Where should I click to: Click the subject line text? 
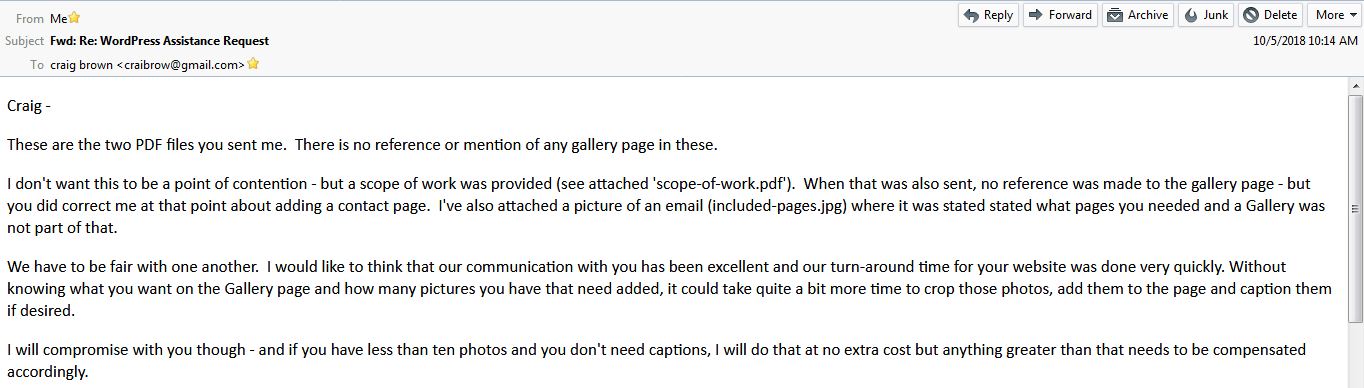coord(159,41)
